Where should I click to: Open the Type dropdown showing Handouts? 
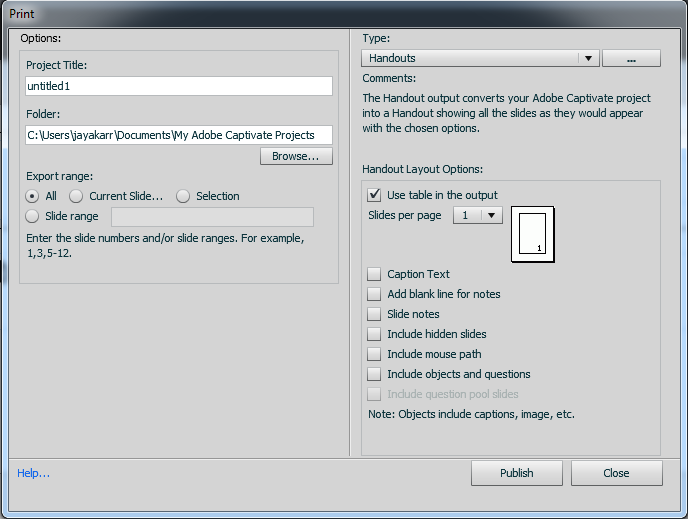[x=480, y=58]
